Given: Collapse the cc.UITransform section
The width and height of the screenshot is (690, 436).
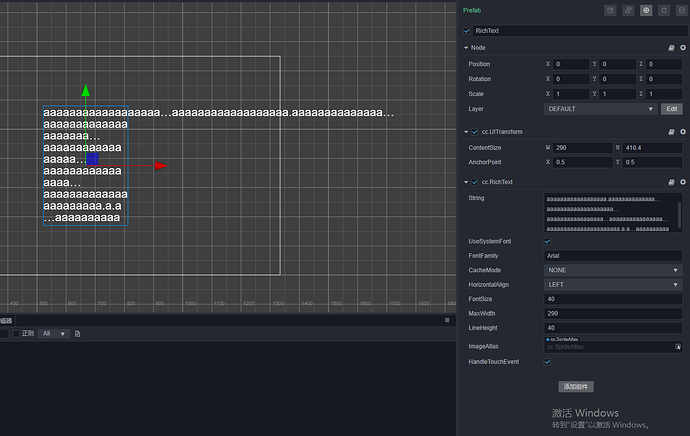Looking at the screenshot, I should point(466,132).
